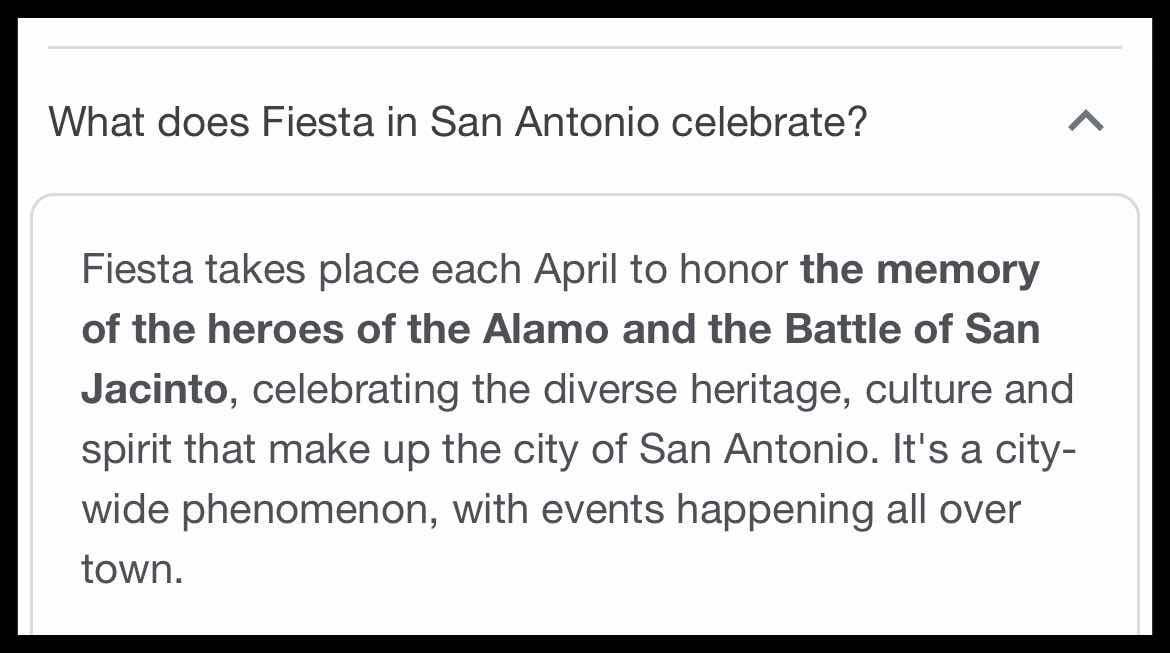Viewport: 1170px width, 653px height.
Task: Click the word 'phenomenon,' in the answer
Action: pyautogui.click(x=310, y=510)
